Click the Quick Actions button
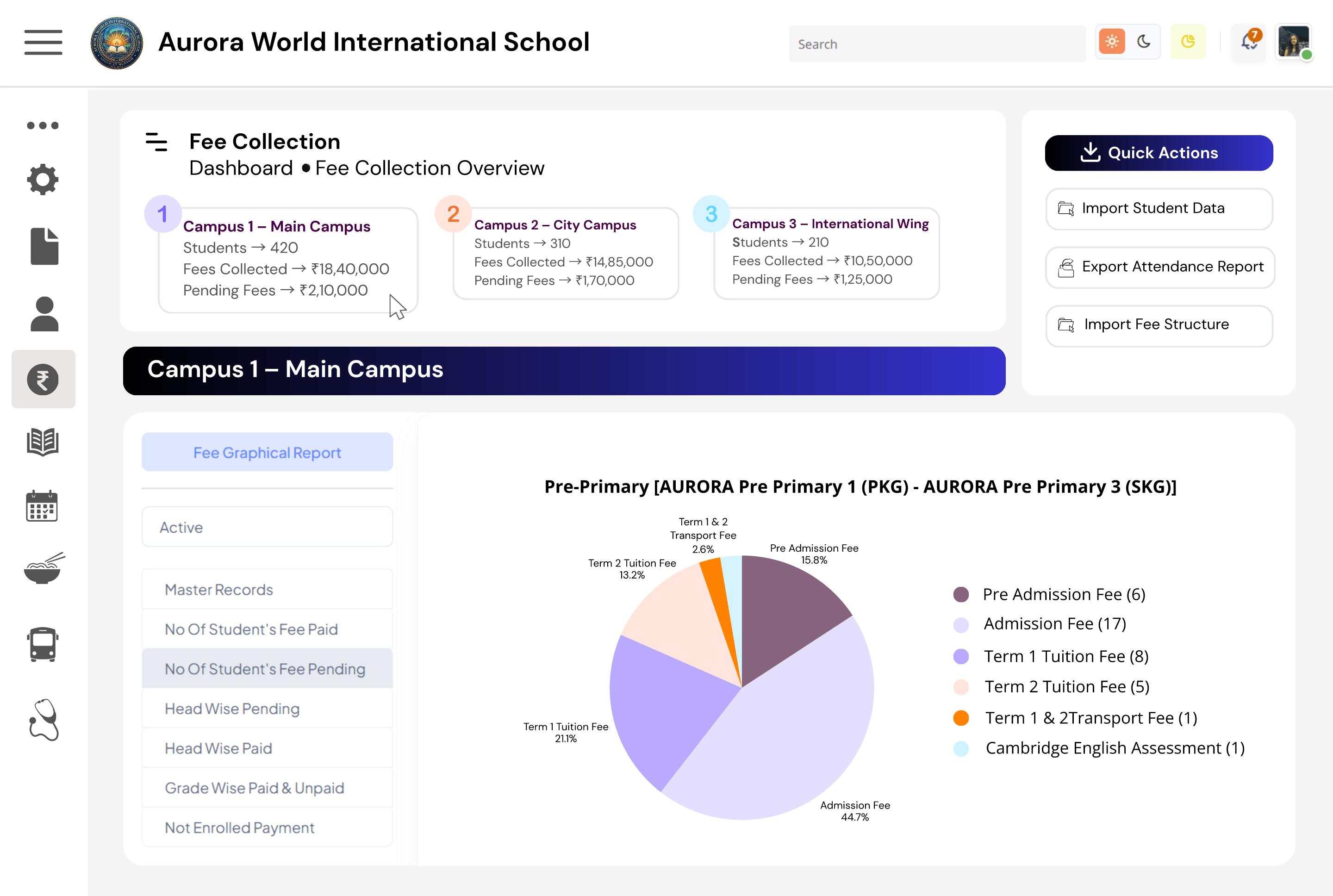 (x=1159, y=153)
